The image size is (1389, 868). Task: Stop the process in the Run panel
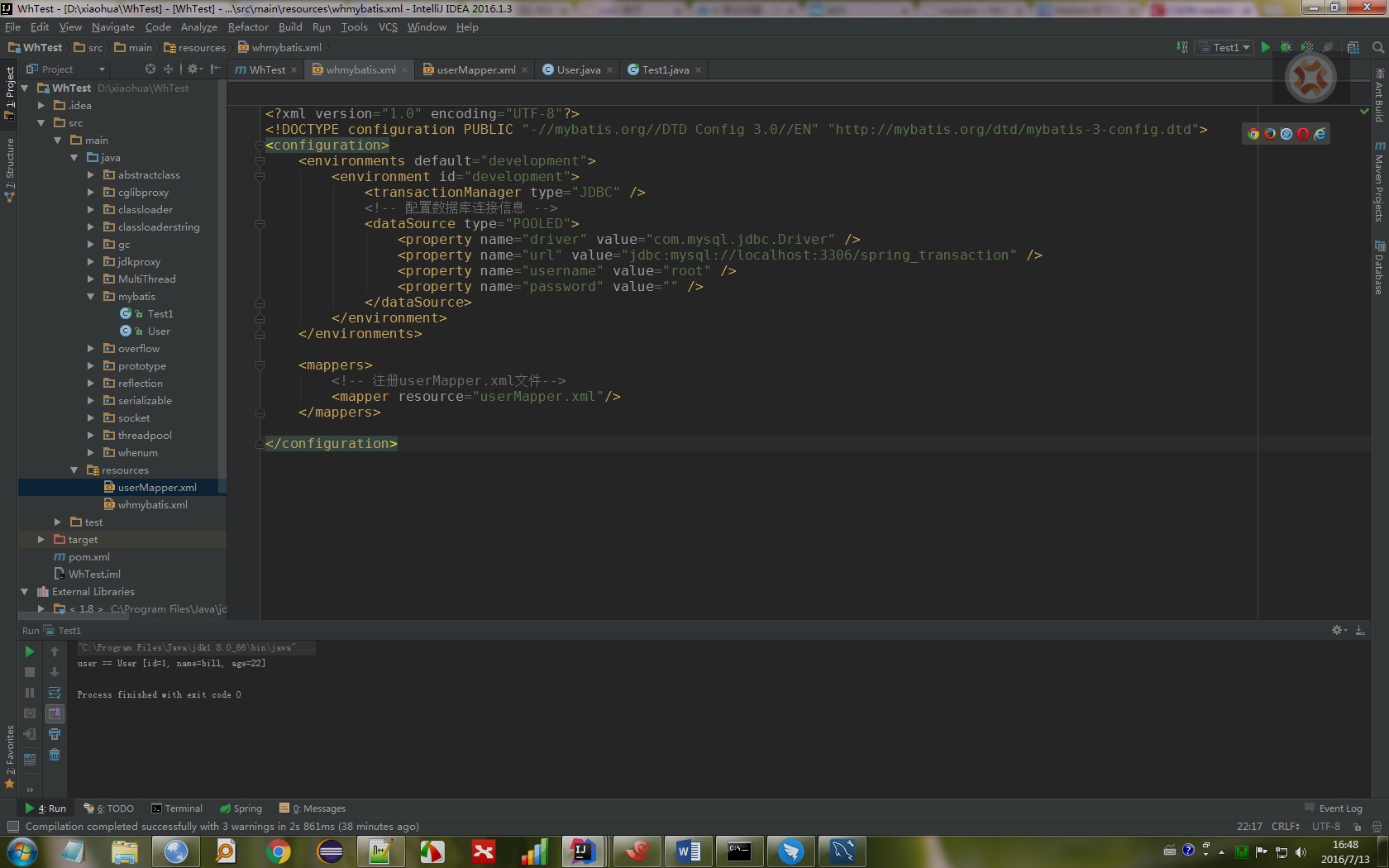click(x=30, y=672)
